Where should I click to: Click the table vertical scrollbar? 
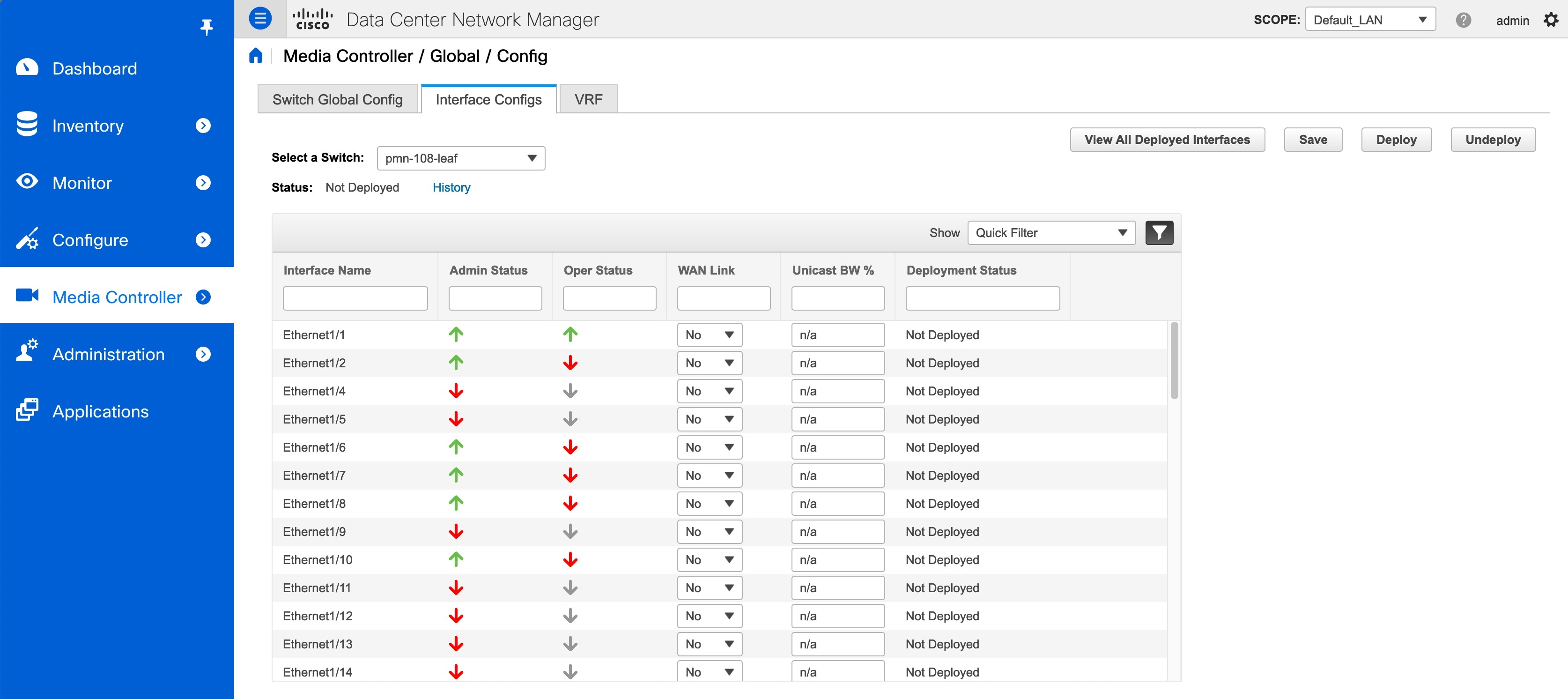pyautogui.click(x=1174, y=360)
